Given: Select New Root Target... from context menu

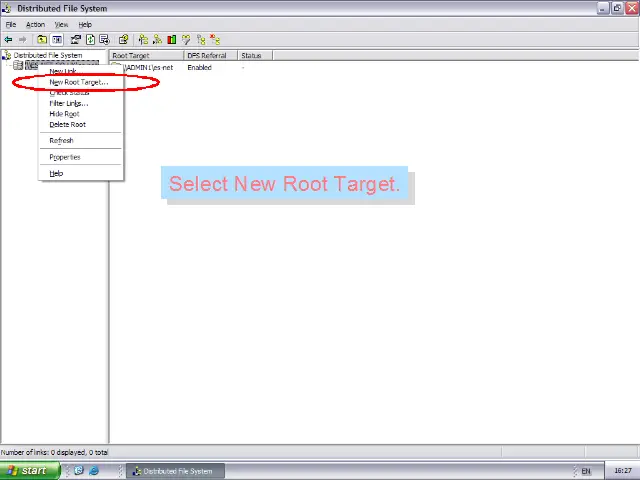Looking at the screenshot, I should tap(81, 82).
